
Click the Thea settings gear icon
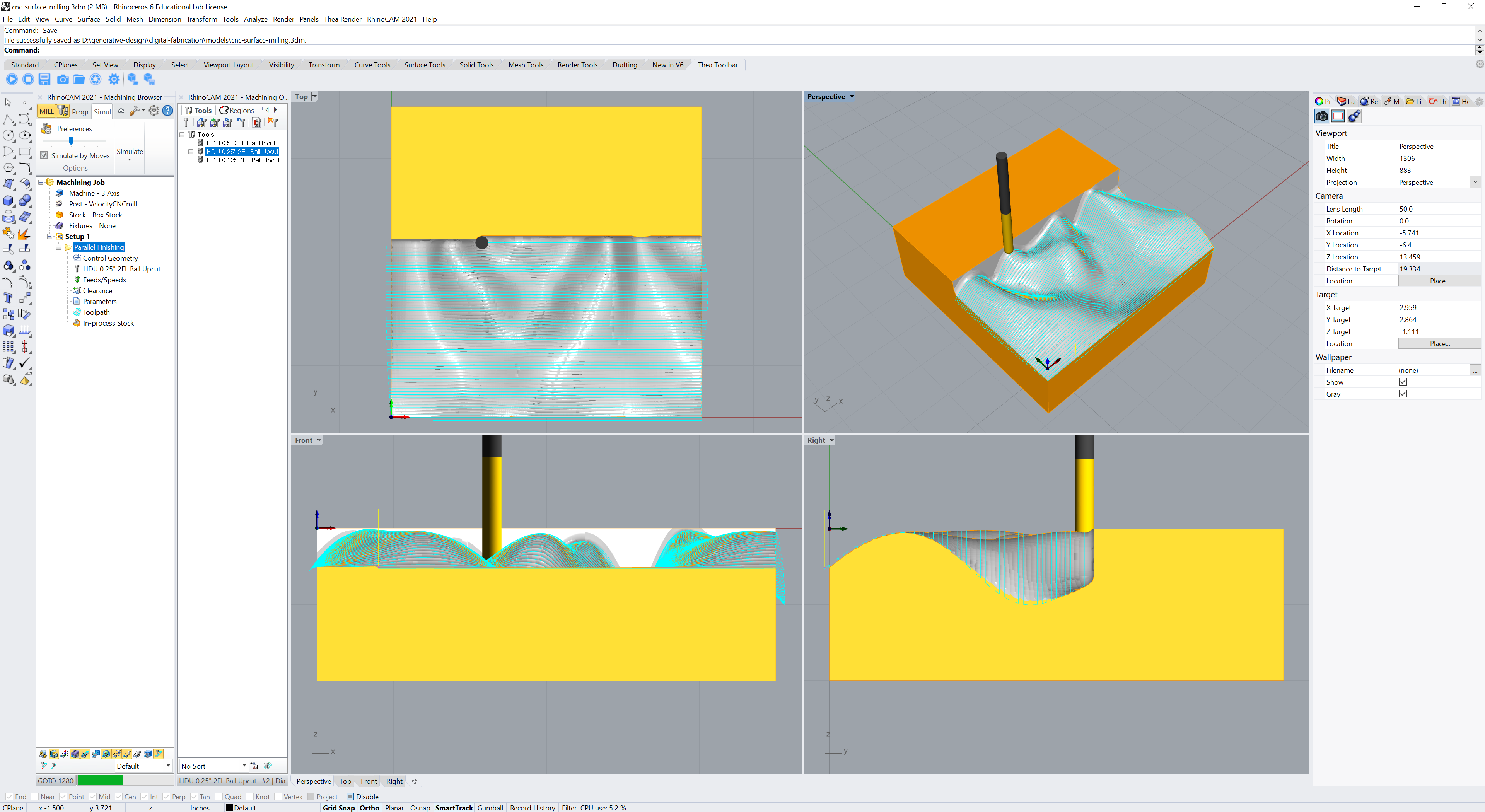(x=114, y=80)
